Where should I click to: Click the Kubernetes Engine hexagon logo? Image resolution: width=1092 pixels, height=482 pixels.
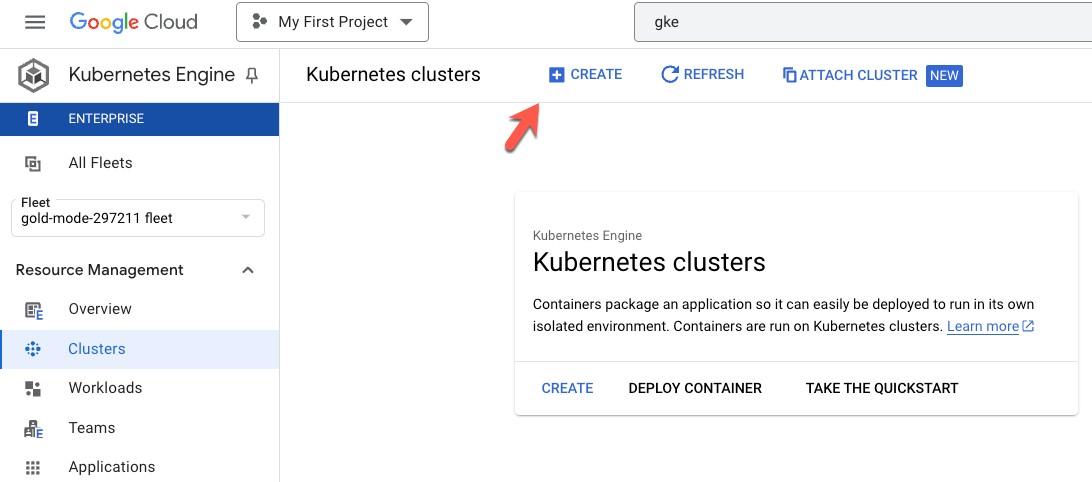tap(33, 75)
